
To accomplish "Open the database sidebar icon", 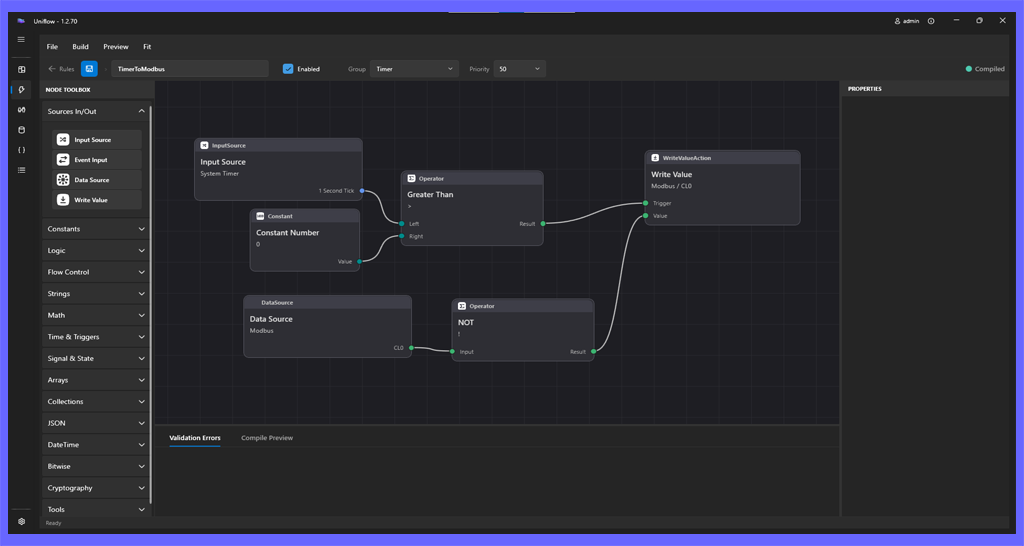I will (22, 130).
